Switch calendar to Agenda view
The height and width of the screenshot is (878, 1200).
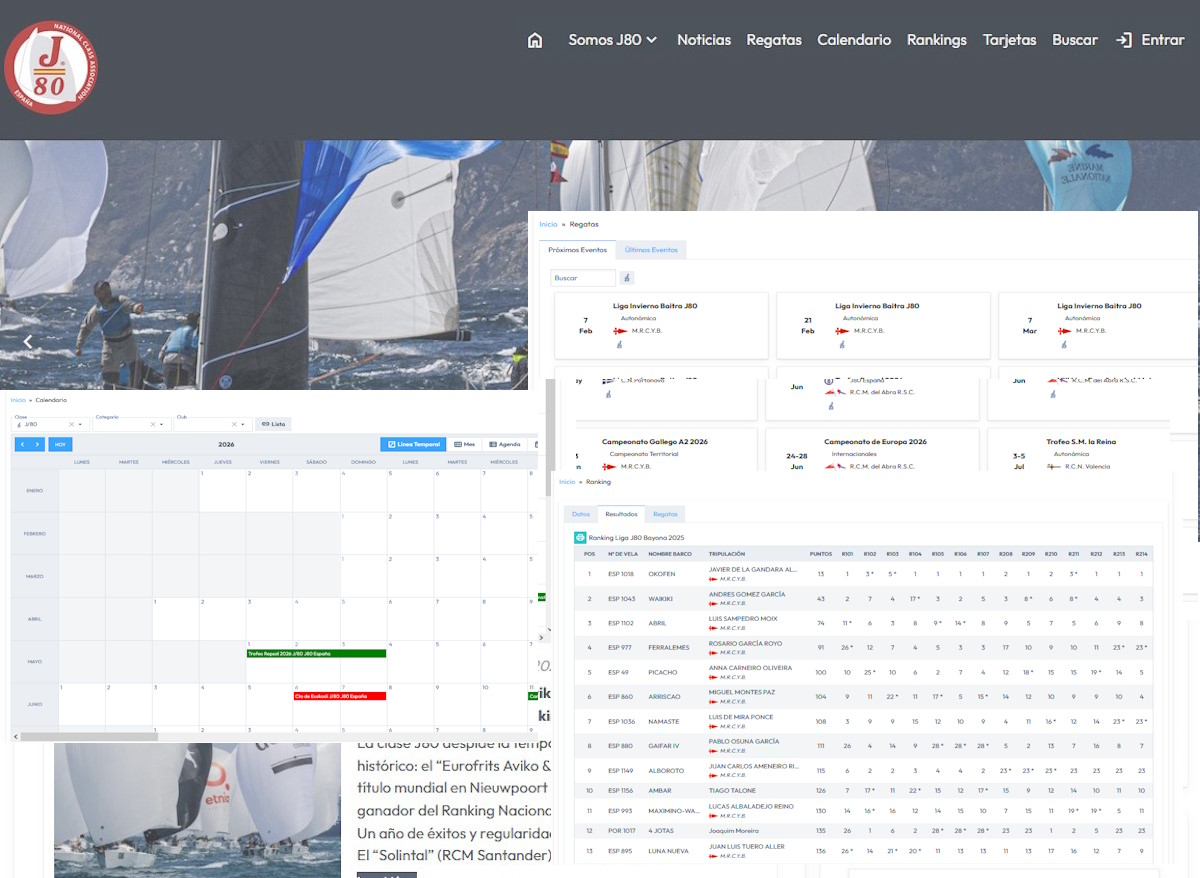click(x=505, y=444)
